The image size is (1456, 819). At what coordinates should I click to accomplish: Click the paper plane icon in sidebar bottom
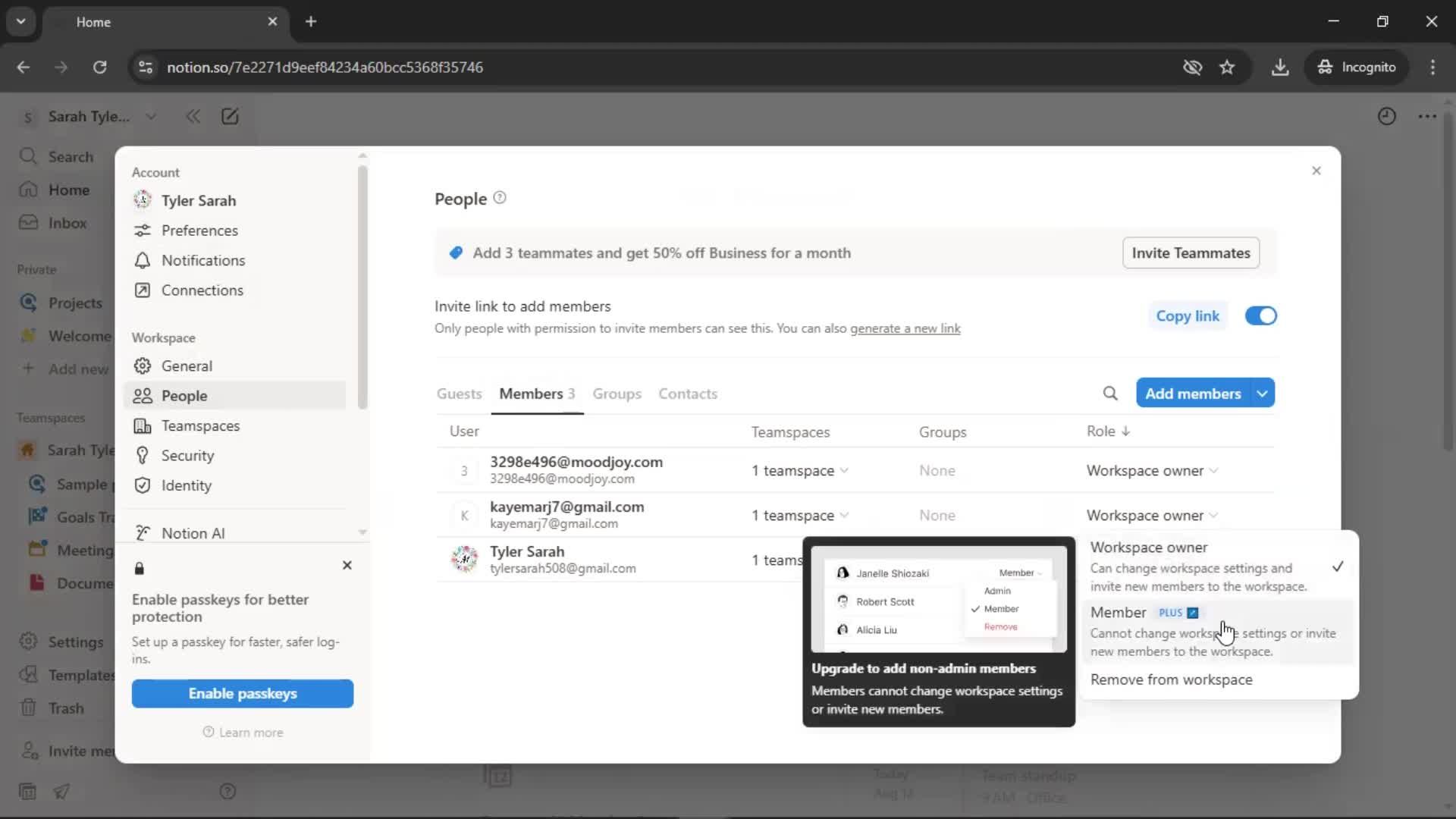[x=61, y=792]
